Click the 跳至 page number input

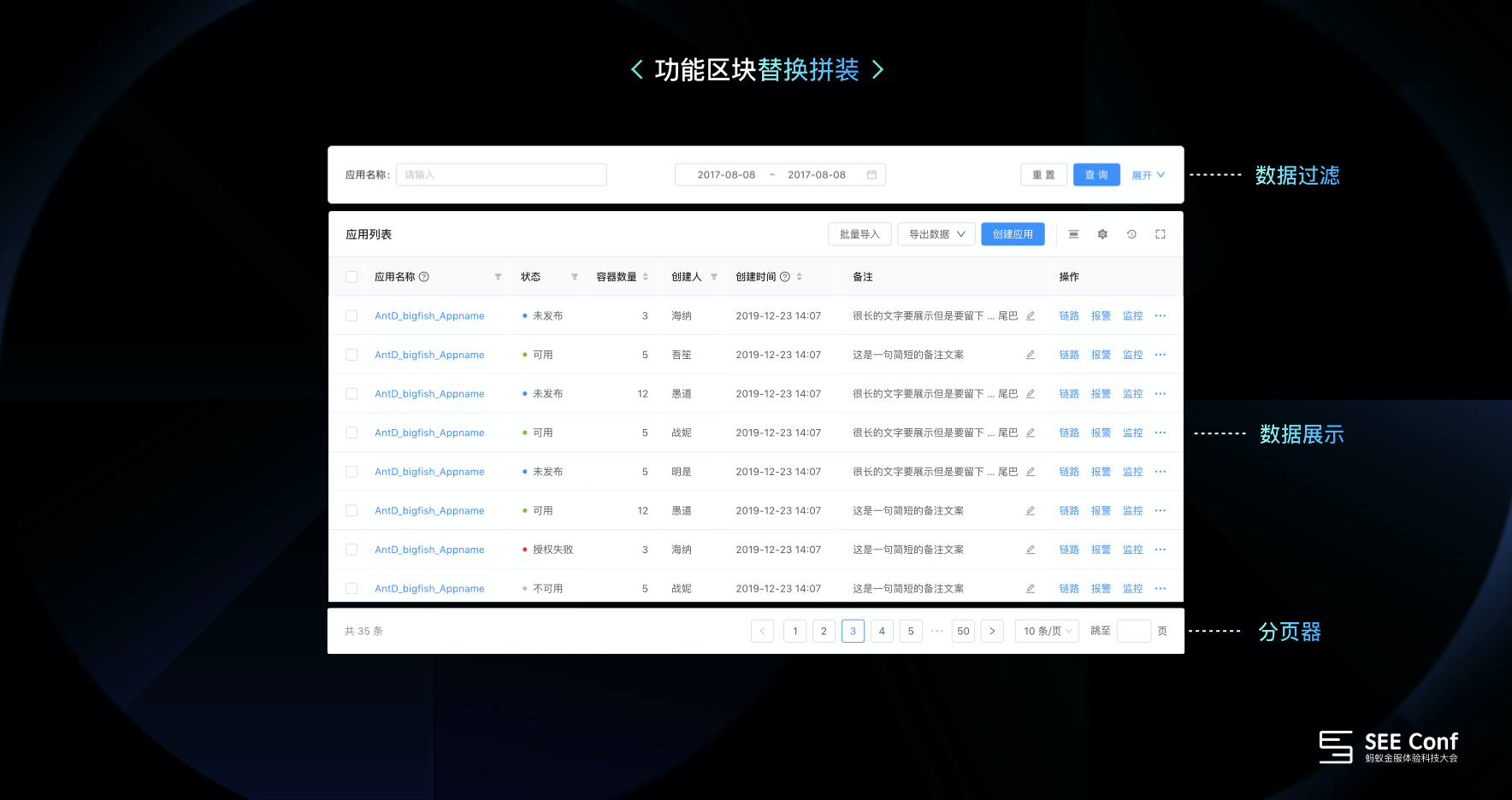coord(1134,632)
